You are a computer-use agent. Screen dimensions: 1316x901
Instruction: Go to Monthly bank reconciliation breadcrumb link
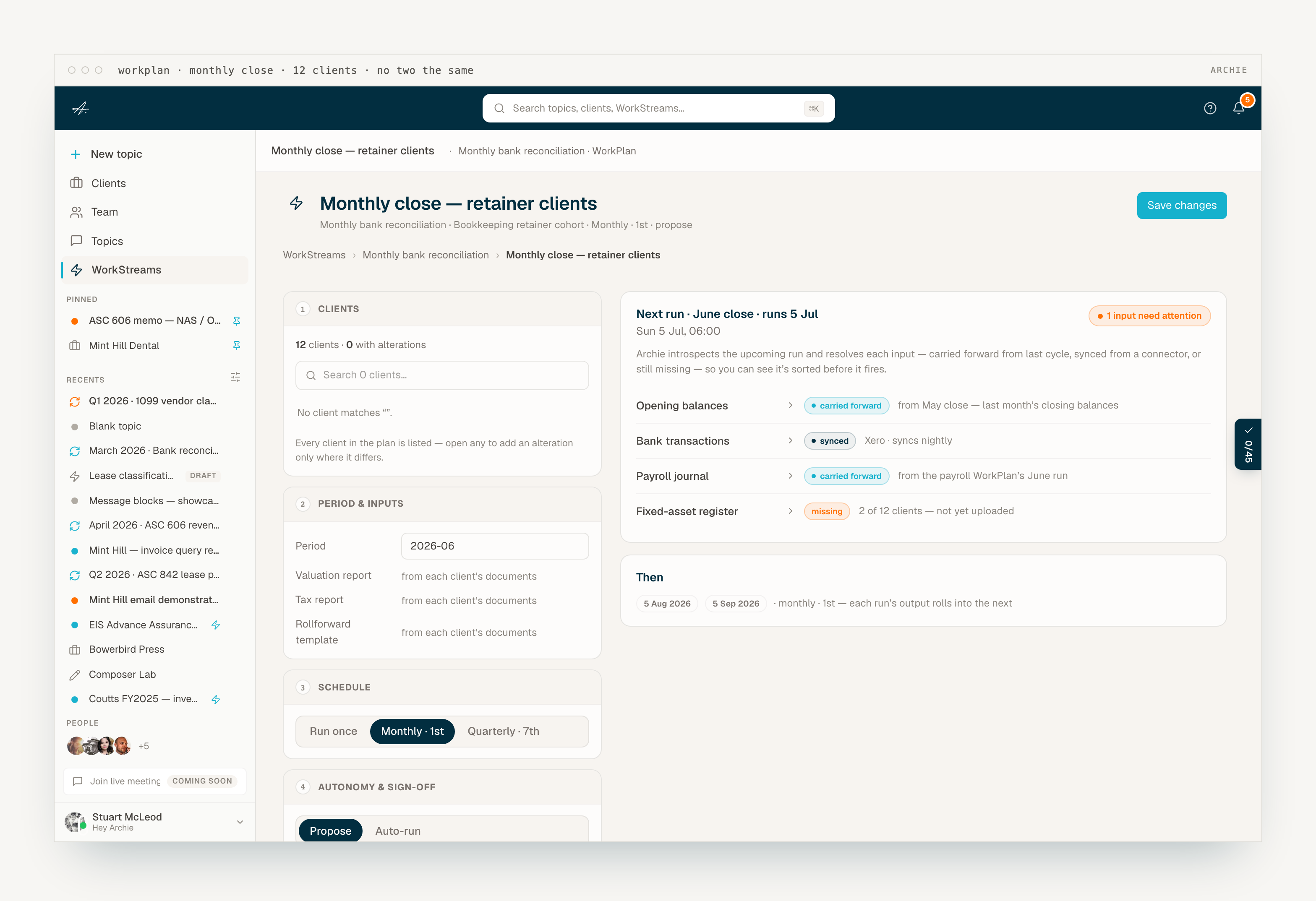click(425, 255)
